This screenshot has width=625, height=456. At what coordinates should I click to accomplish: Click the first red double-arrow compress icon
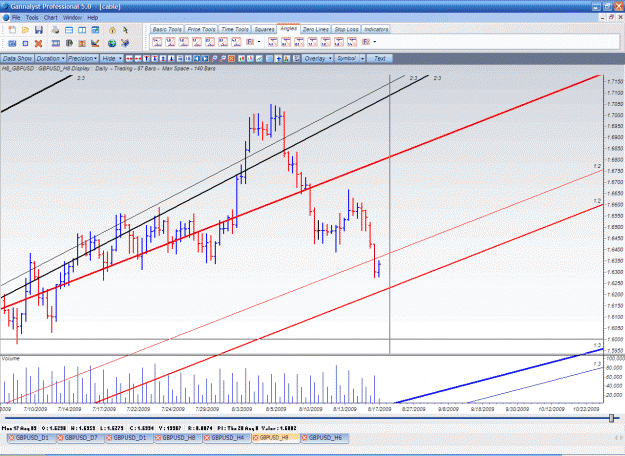129,59
